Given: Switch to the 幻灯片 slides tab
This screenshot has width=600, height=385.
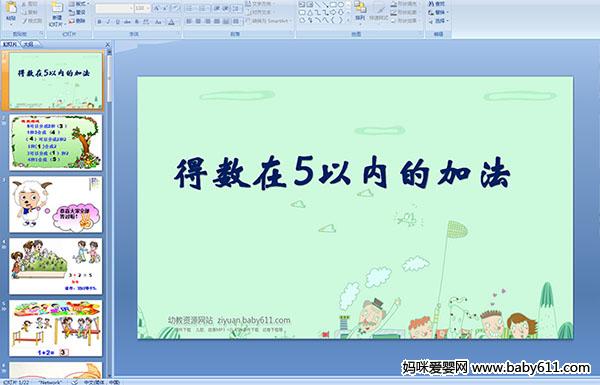Looking at the screenshot, I should pyautogui.click(x=10, y=44).
